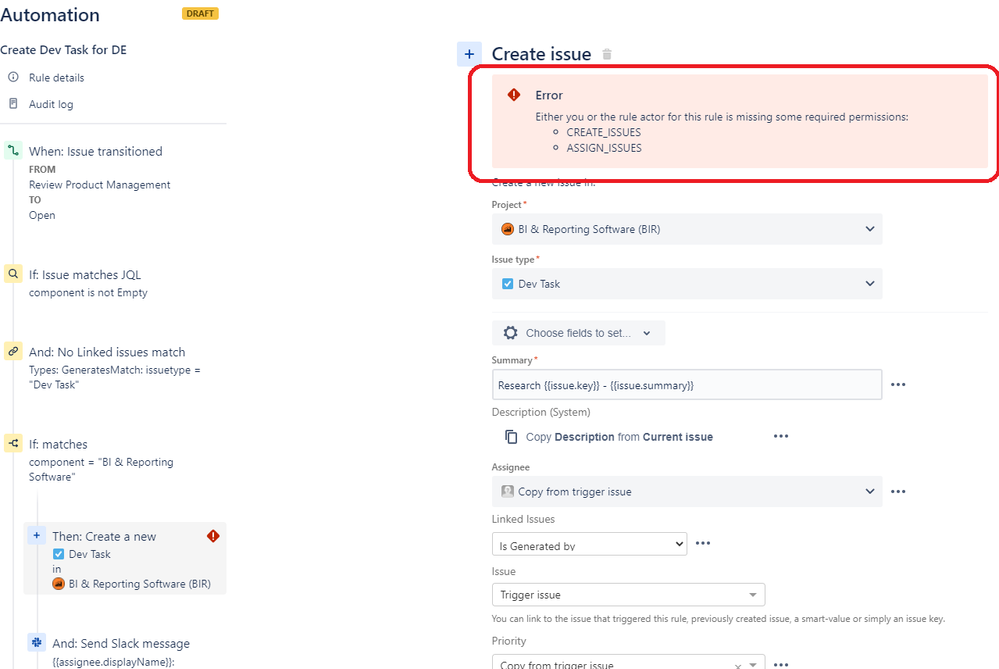Open more options for the Assignee field
Screen dimensions: 999x669
[898, 492]
